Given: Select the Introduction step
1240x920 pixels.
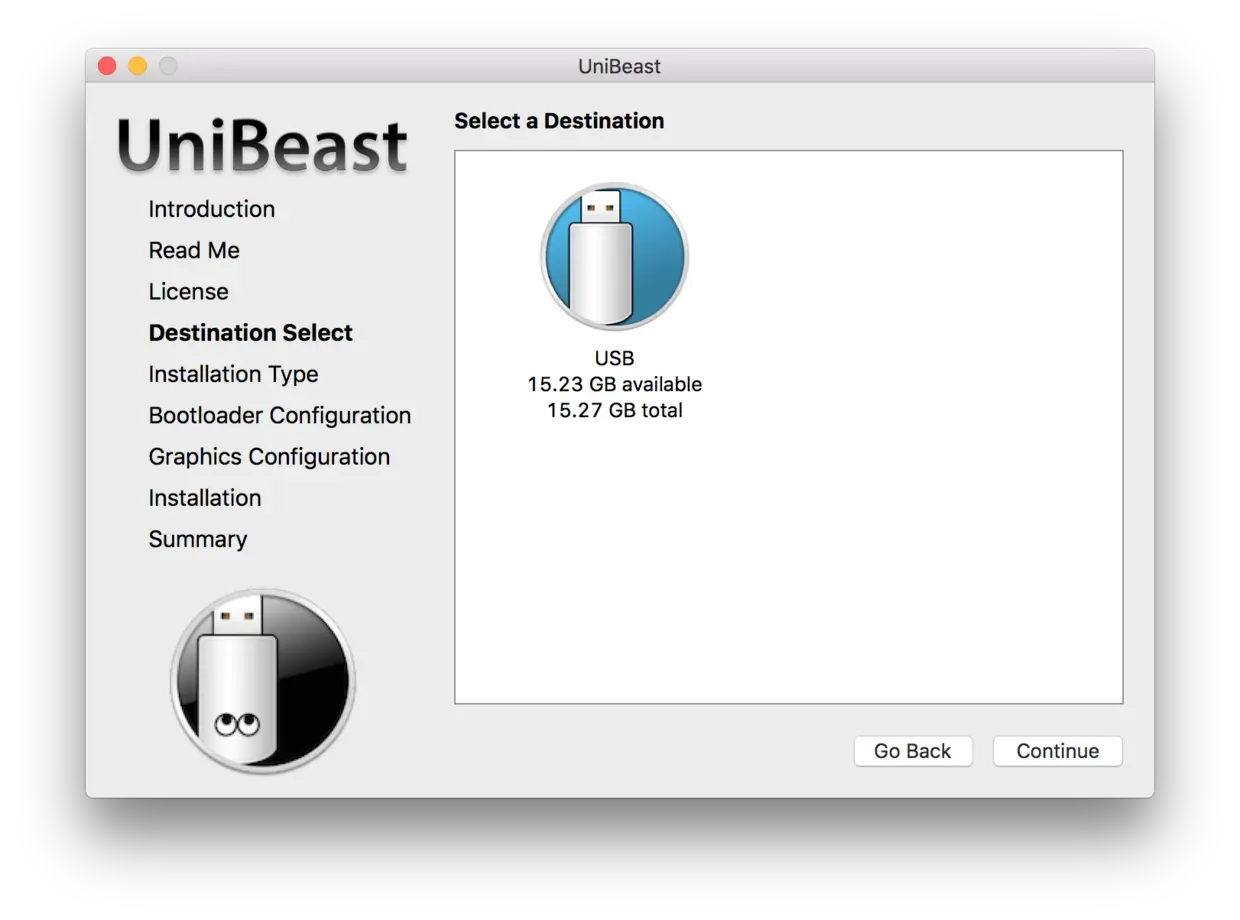Looking at the screenshot, I should coord(211,209).
